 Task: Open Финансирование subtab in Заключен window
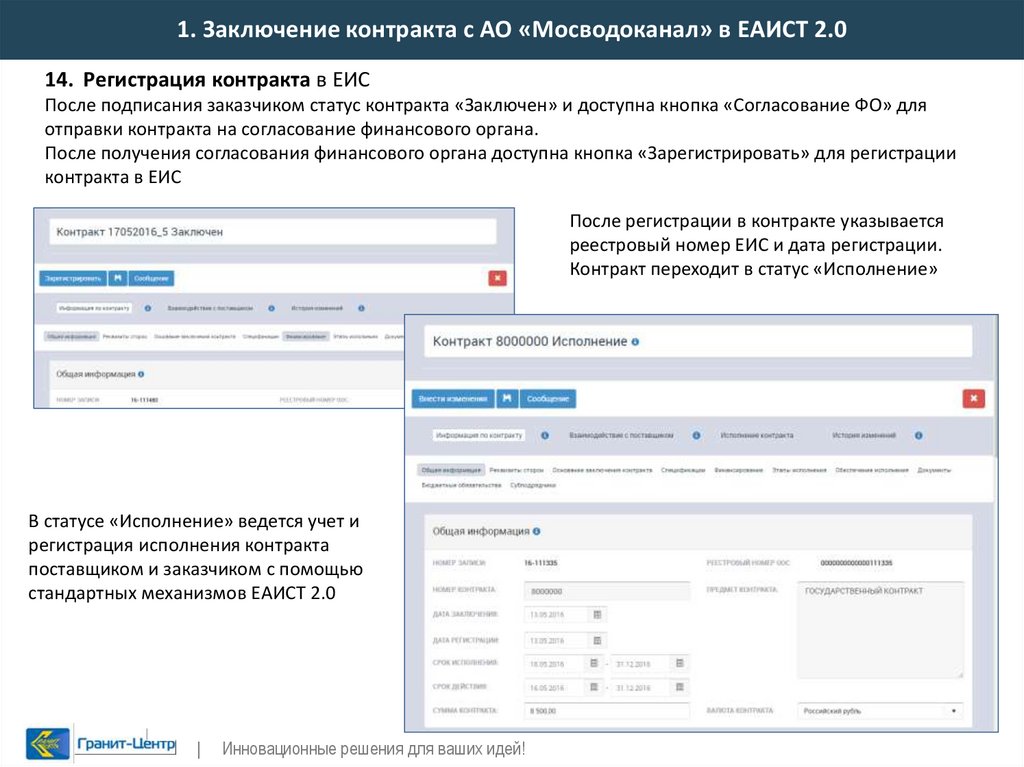(x=306, y=336)
